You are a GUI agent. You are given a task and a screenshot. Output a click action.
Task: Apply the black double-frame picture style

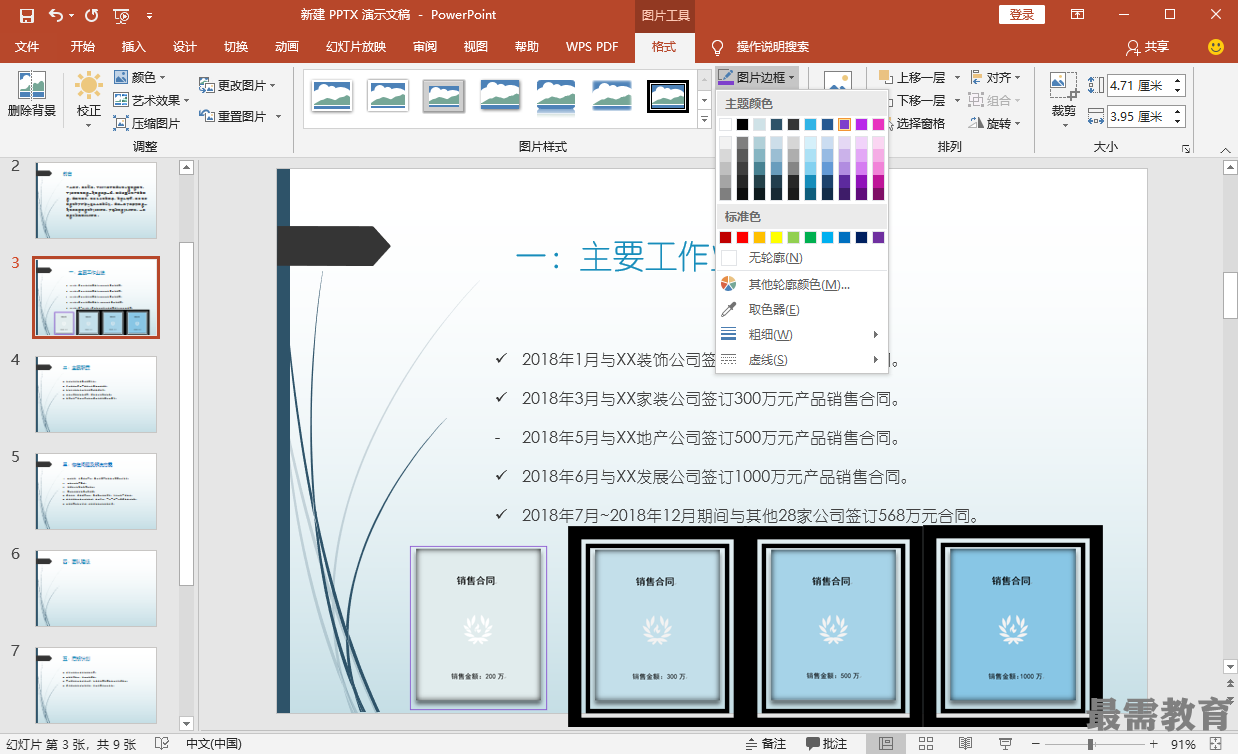(x=667, y=96)
